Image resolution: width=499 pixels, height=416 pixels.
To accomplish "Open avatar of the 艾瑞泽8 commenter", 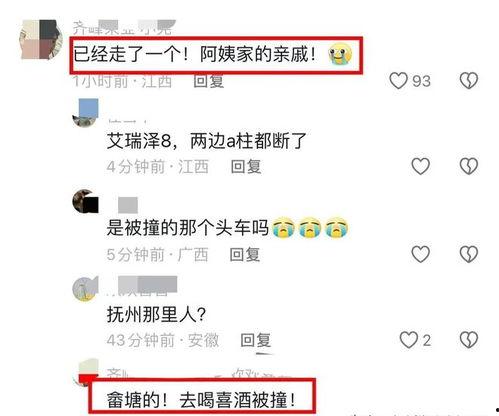I will click(86, 113).
